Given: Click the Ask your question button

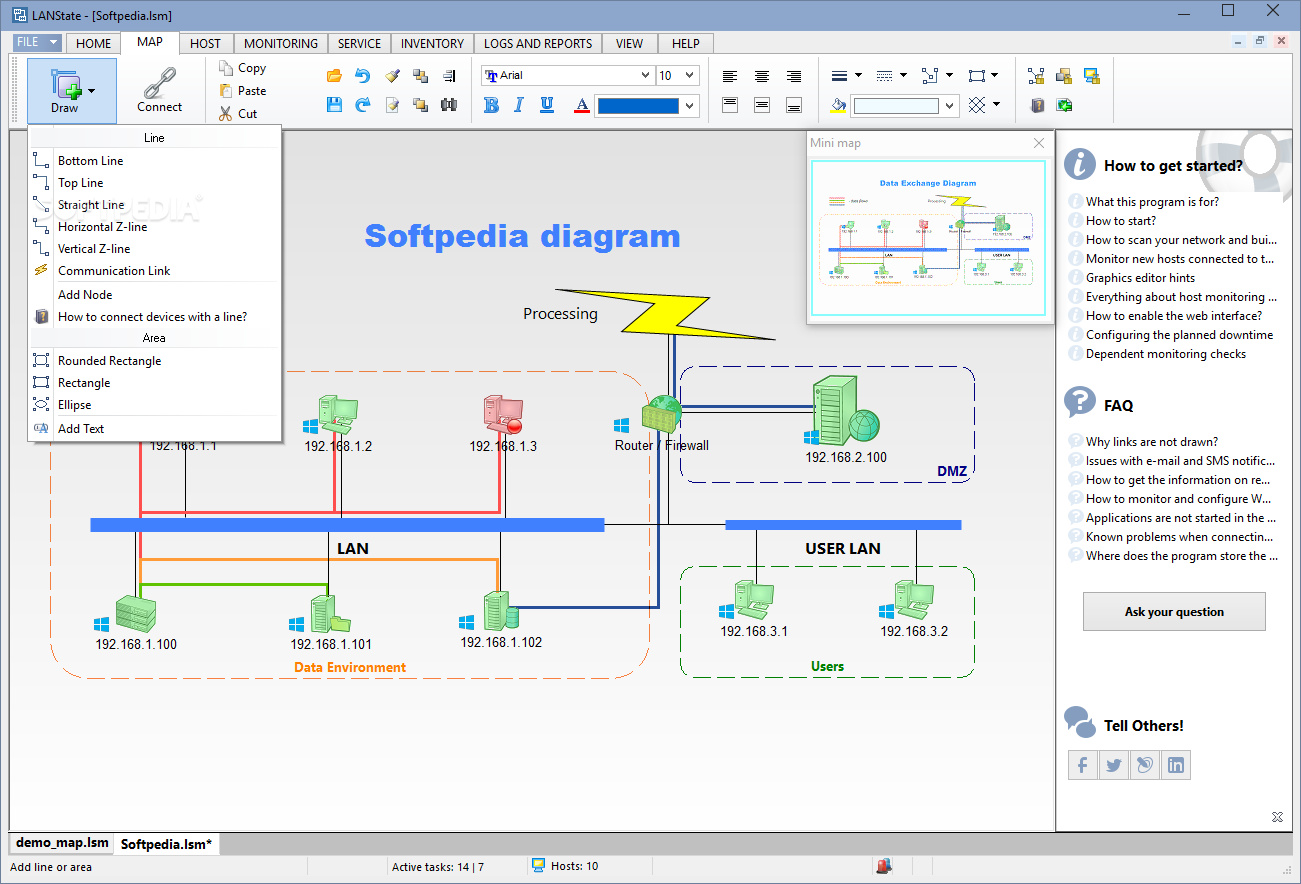Looking at the screenshot, I should 1174,611.
